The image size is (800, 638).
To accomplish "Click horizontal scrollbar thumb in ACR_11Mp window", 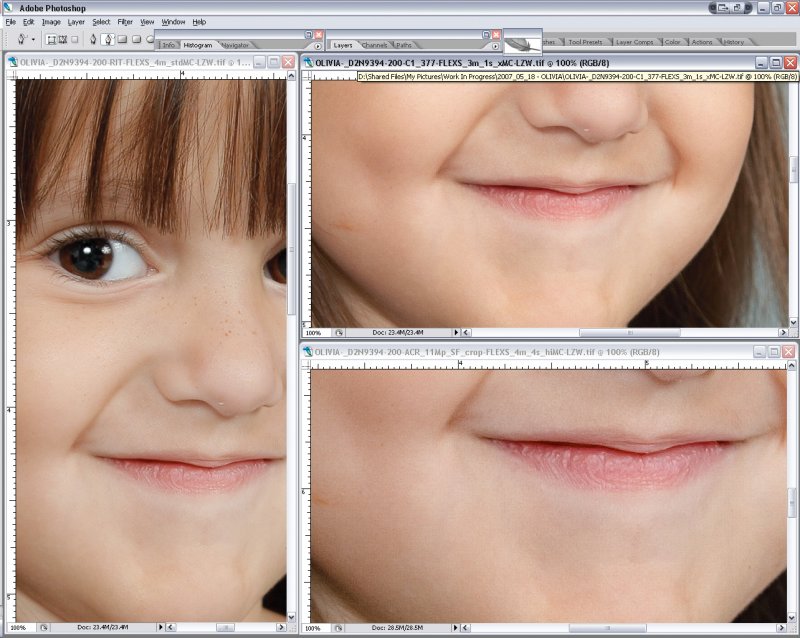I will pos(607,628).
